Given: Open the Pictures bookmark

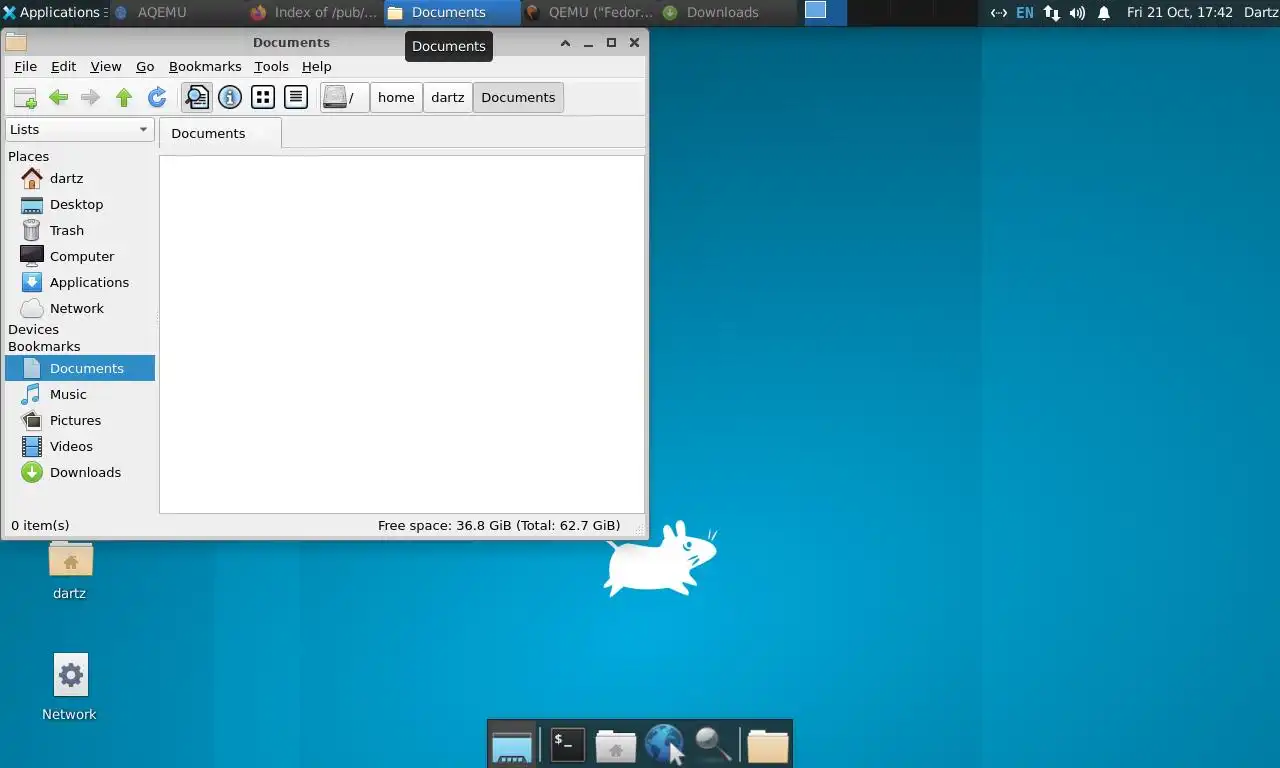Looking at the screenshot, I should 80,420.
